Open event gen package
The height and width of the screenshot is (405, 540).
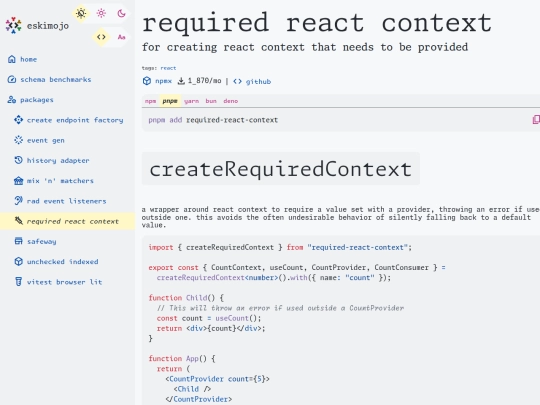click(x=45, y=141)
